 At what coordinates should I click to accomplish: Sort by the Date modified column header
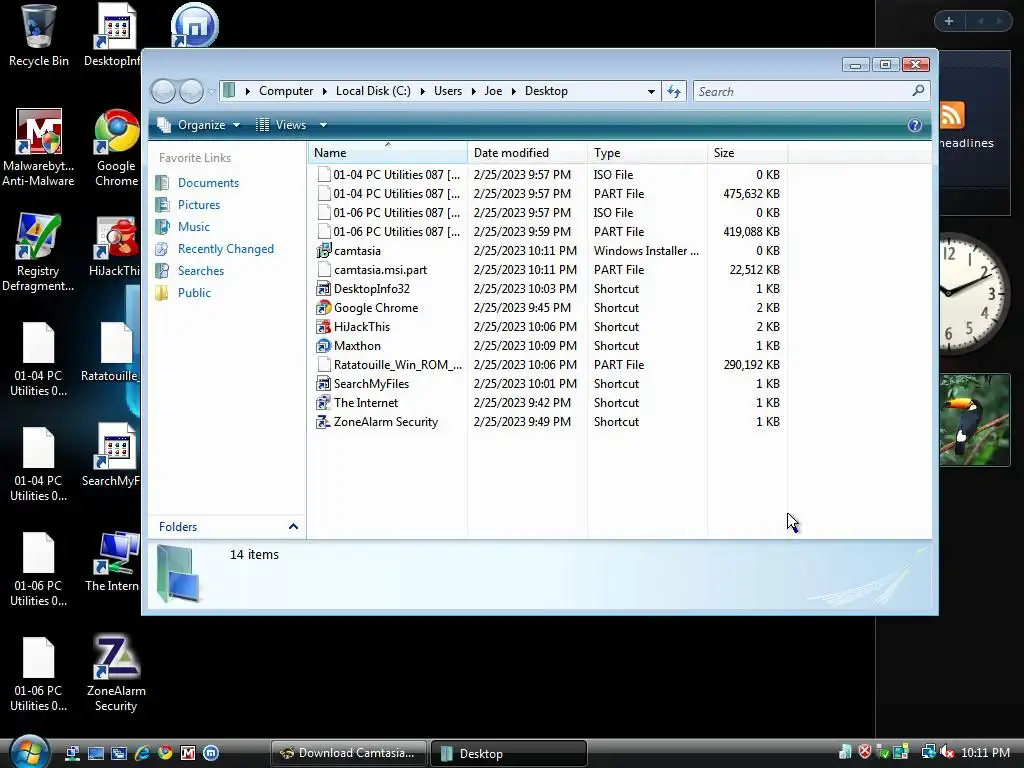tap(527, 153)
